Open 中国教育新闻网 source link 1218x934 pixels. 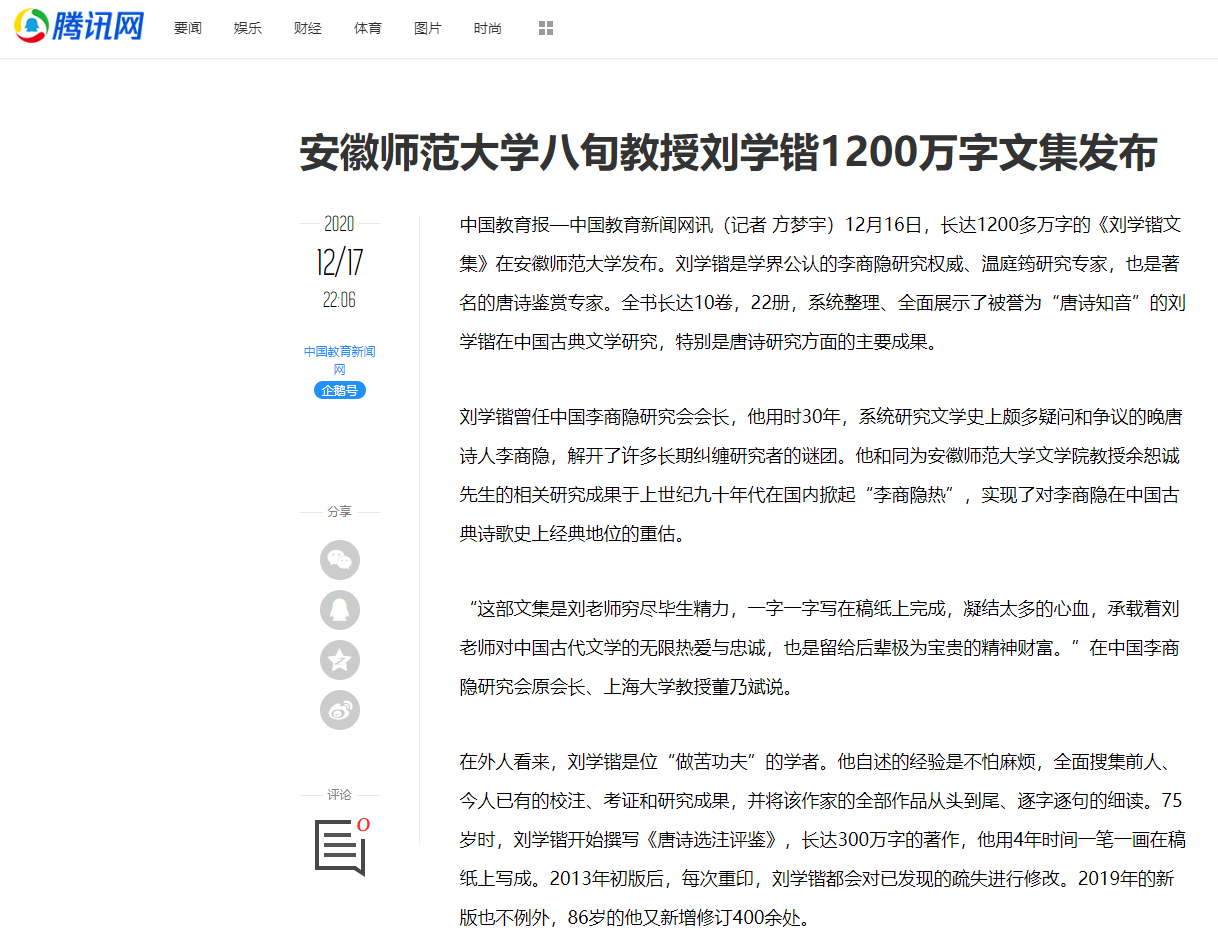[x=340, y=360]
